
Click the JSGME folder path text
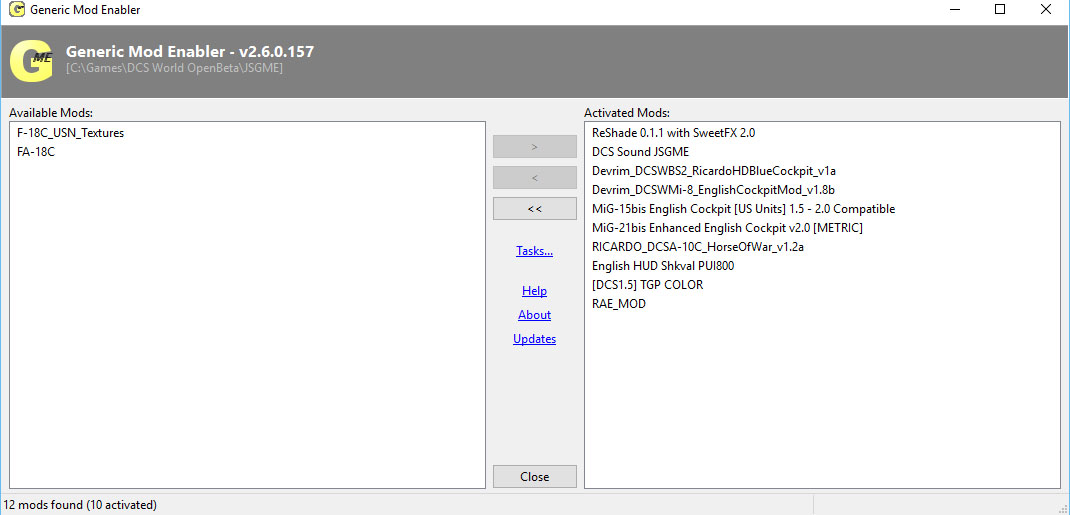[x=175, y=68]
